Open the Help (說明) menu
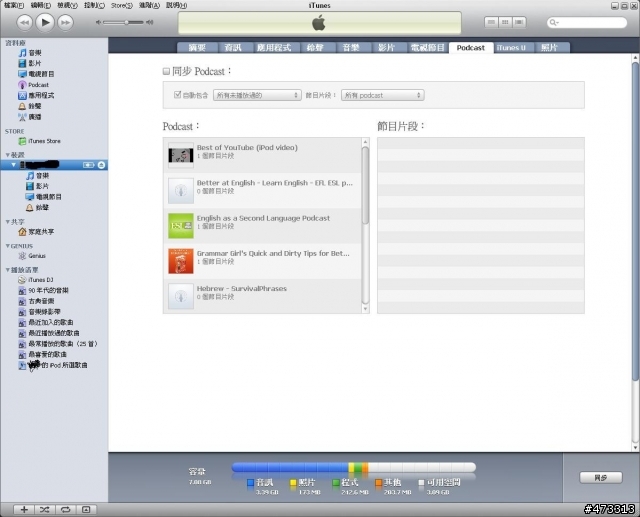Viewport: 640px width, 517px height. pyautogui.click(x=176, y=5)
